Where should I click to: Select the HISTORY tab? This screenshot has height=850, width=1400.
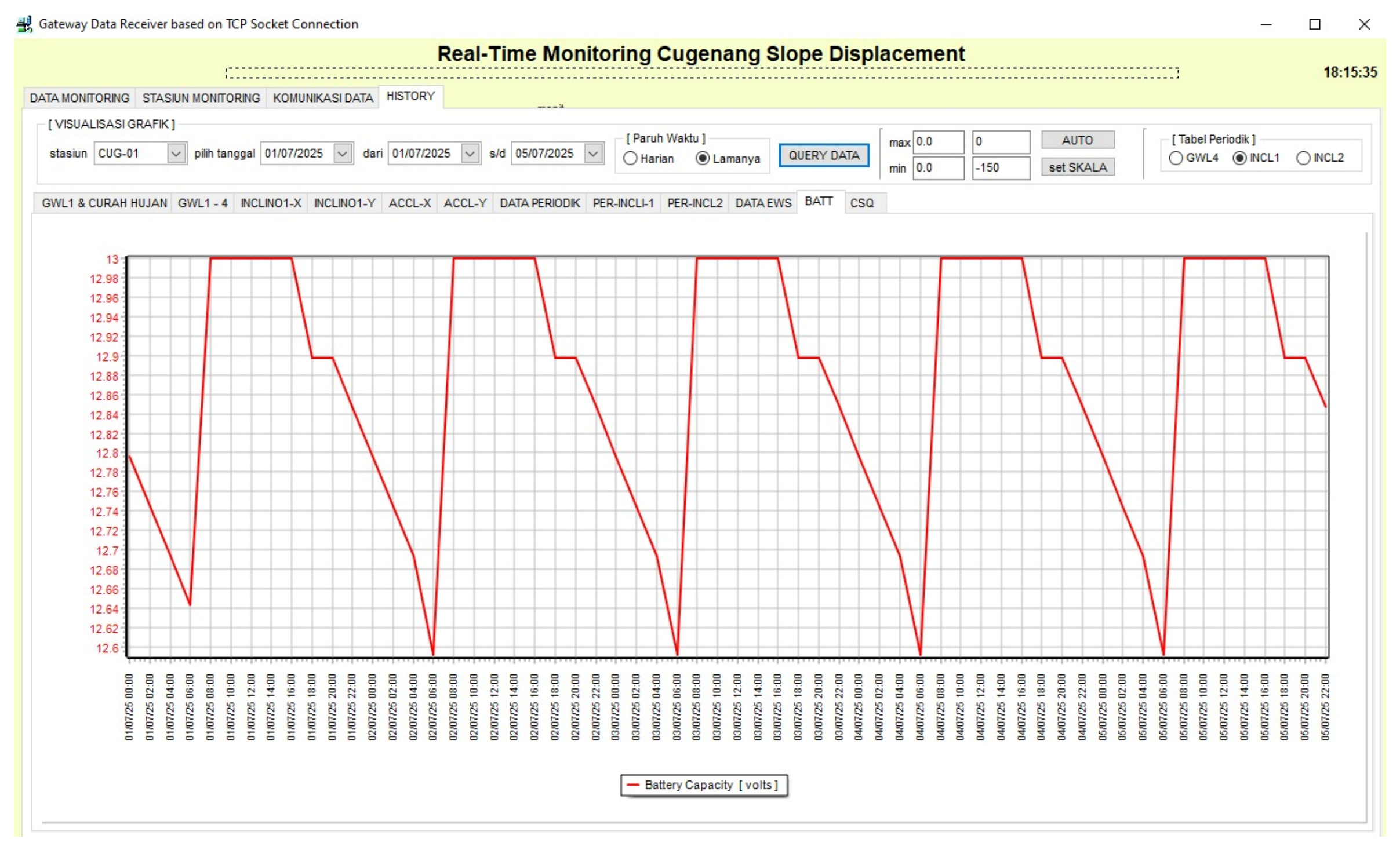coord(411,96)
